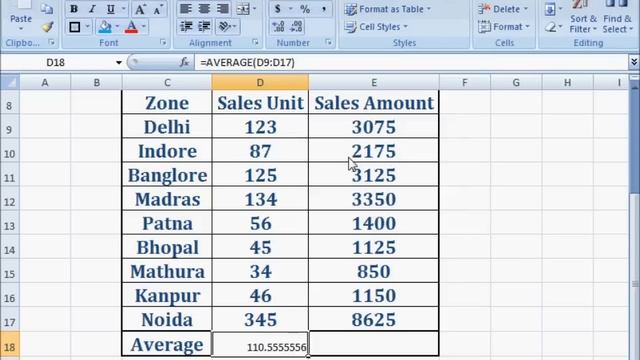Open Format cells menu
This screenshot has height=360, width=640.
tap(504, 27)
